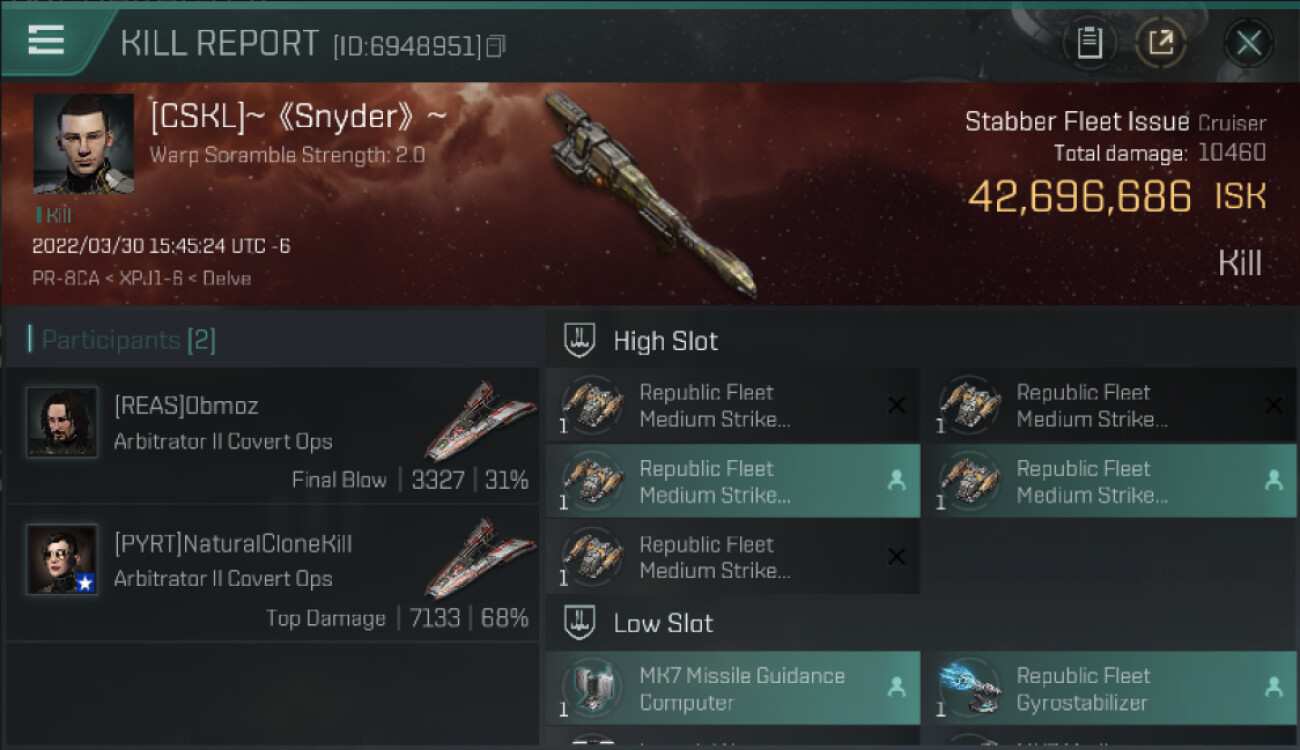
Task: Copy the kill report ID
Action: pyautogui.click(x=496, y=46)
